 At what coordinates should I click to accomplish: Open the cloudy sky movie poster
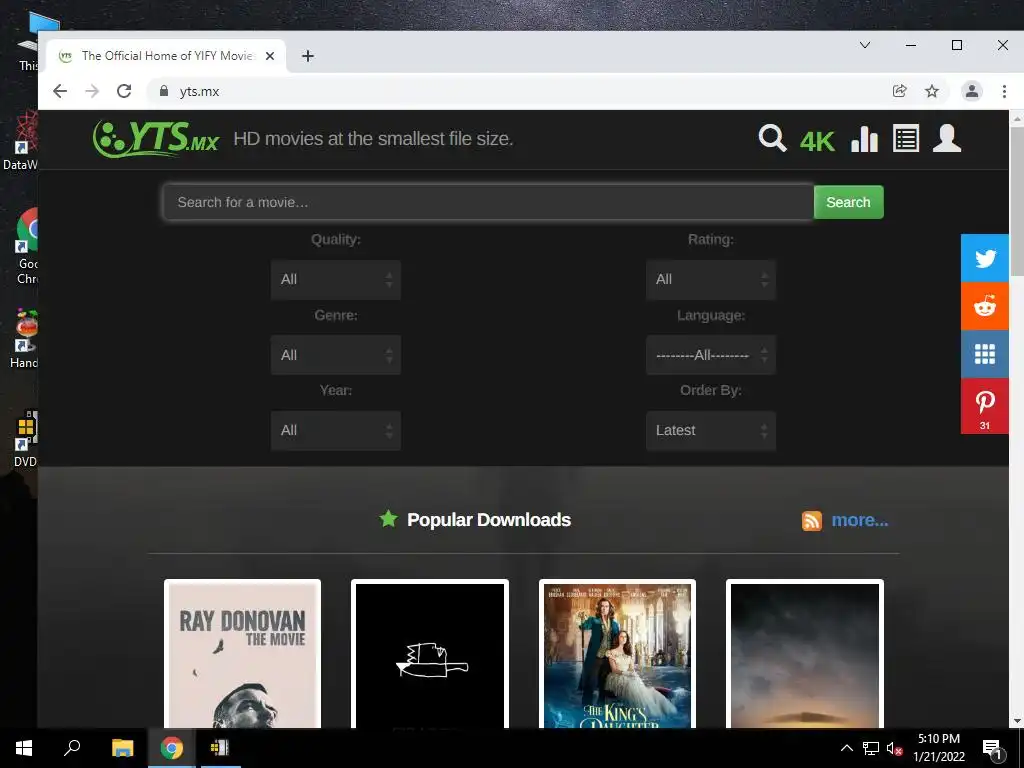[x=805, y=654]
